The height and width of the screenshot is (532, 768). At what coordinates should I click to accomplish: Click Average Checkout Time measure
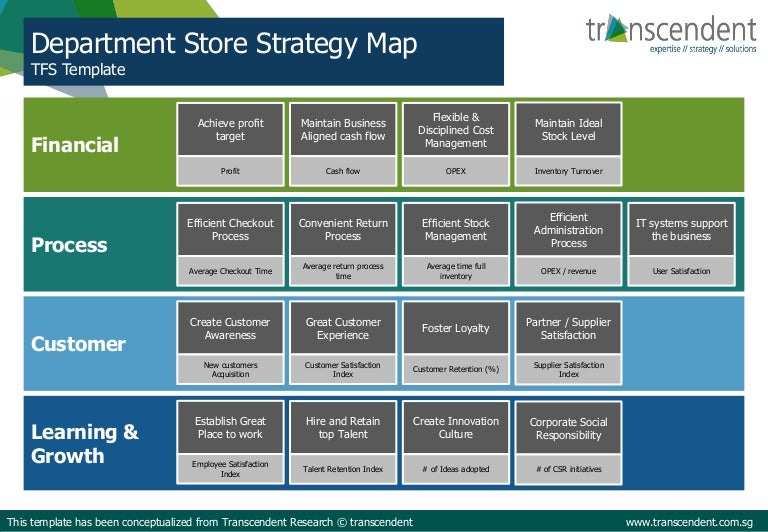pyautogui.click(x=230, y=271)
